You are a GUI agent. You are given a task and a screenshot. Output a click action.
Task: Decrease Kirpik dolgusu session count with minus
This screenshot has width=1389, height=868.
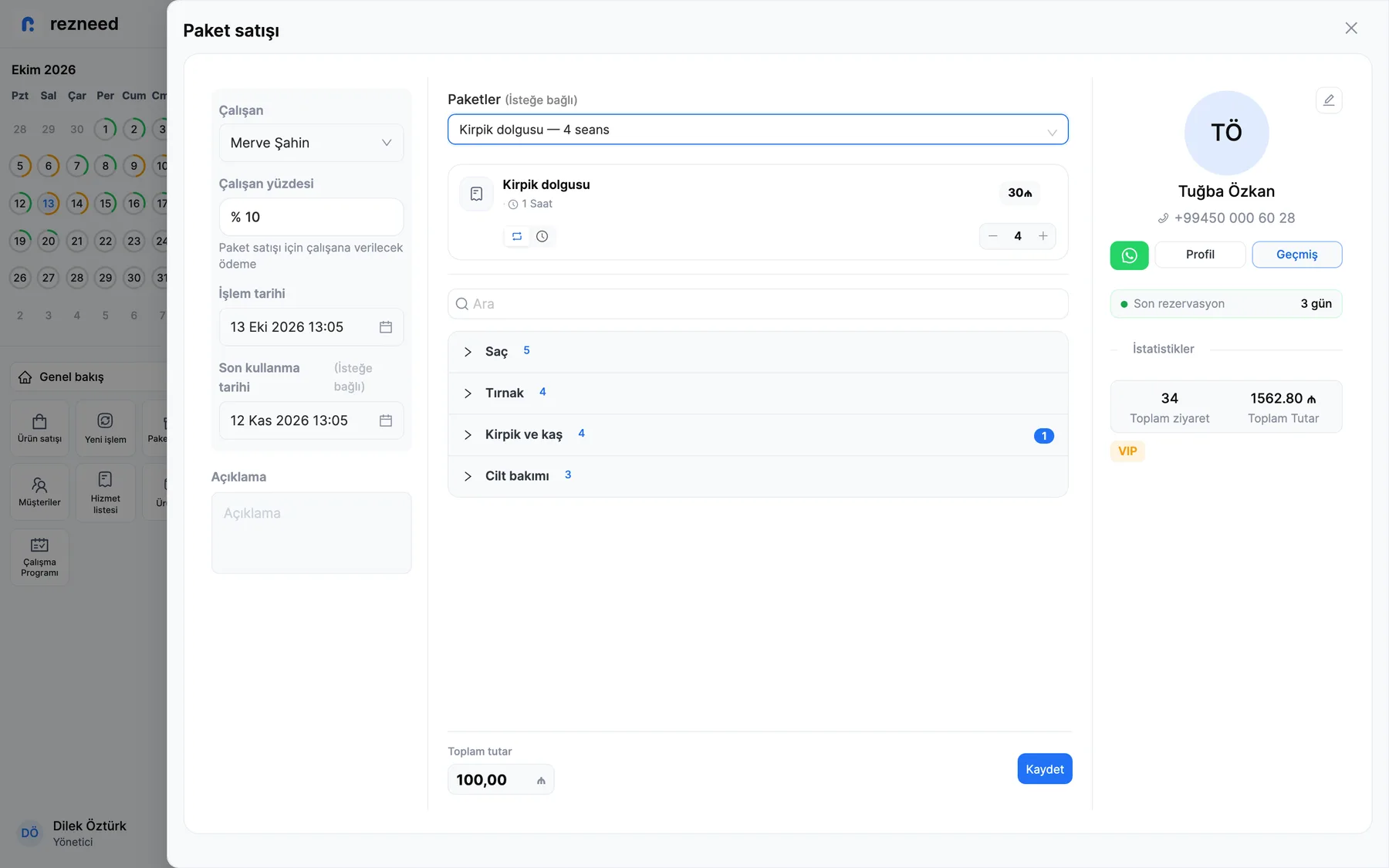993,236
